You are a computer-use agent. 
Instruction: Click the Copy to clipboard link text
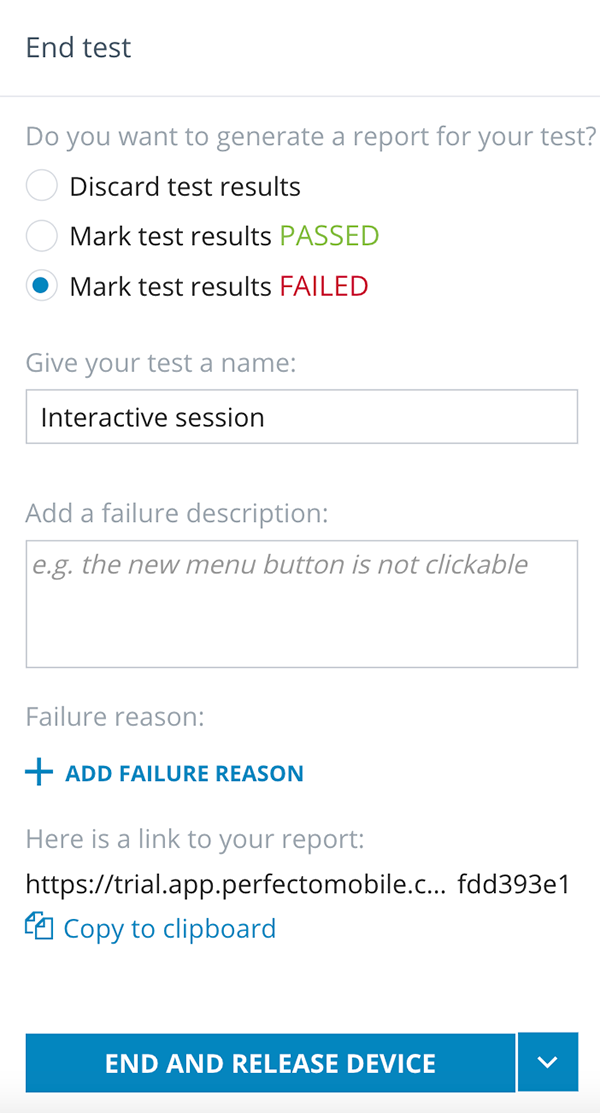click(169, 929)
